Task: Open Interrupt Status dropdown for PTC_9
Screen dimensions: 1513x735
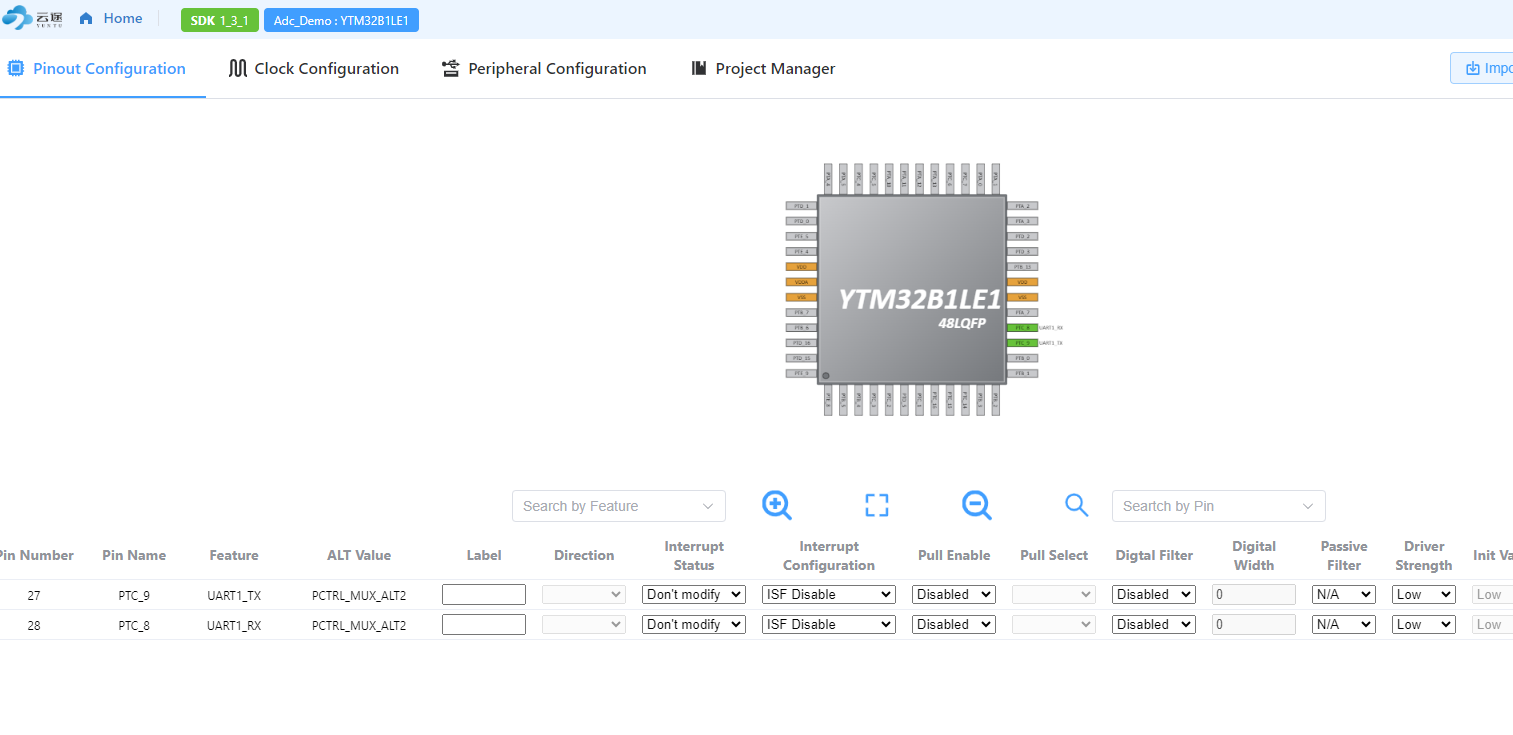Action: click(x=693, y=594)
